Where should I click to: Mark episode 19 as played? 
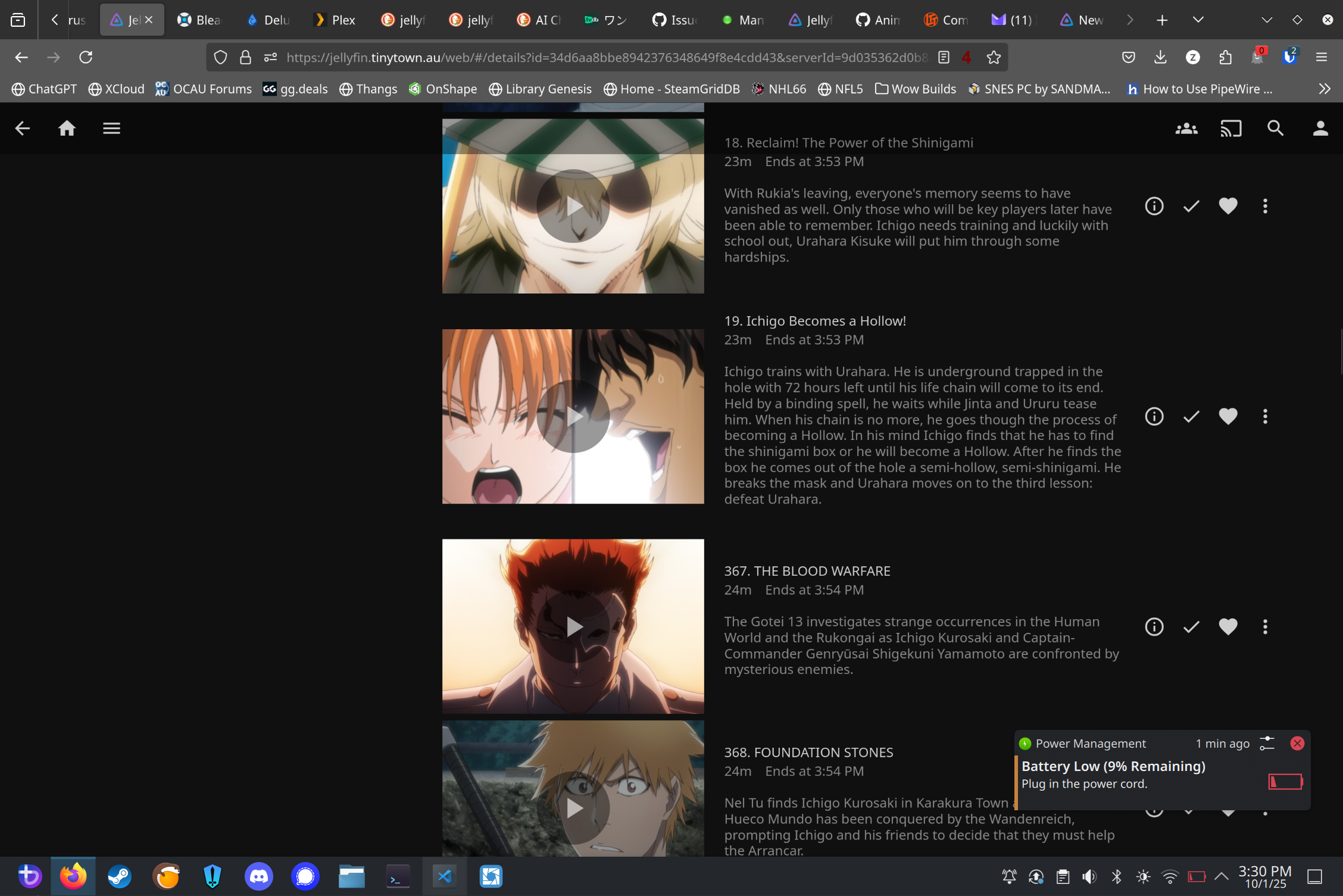(1191, 416)
